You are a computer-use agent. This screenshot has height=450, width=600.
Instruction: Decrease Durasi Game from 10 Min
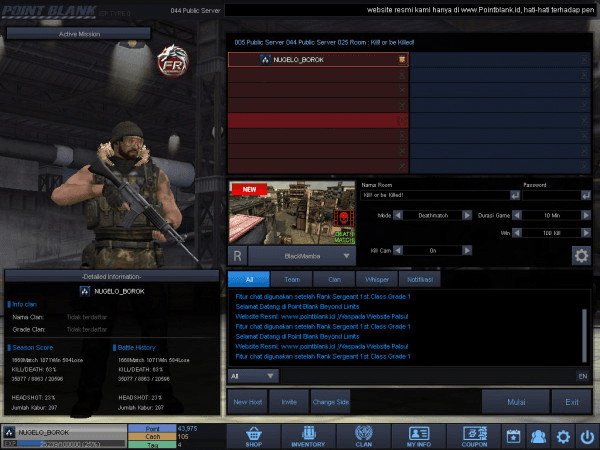517,215
